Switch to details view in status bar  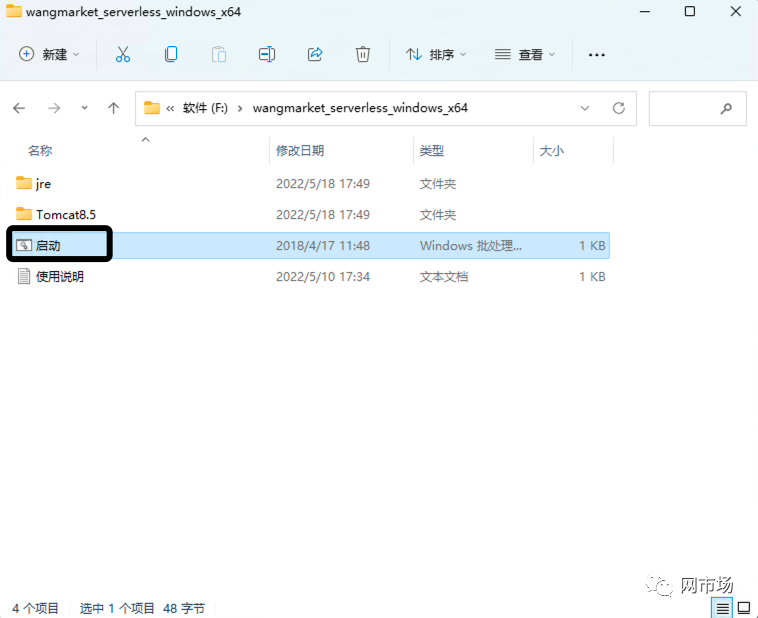coord(722,608)
